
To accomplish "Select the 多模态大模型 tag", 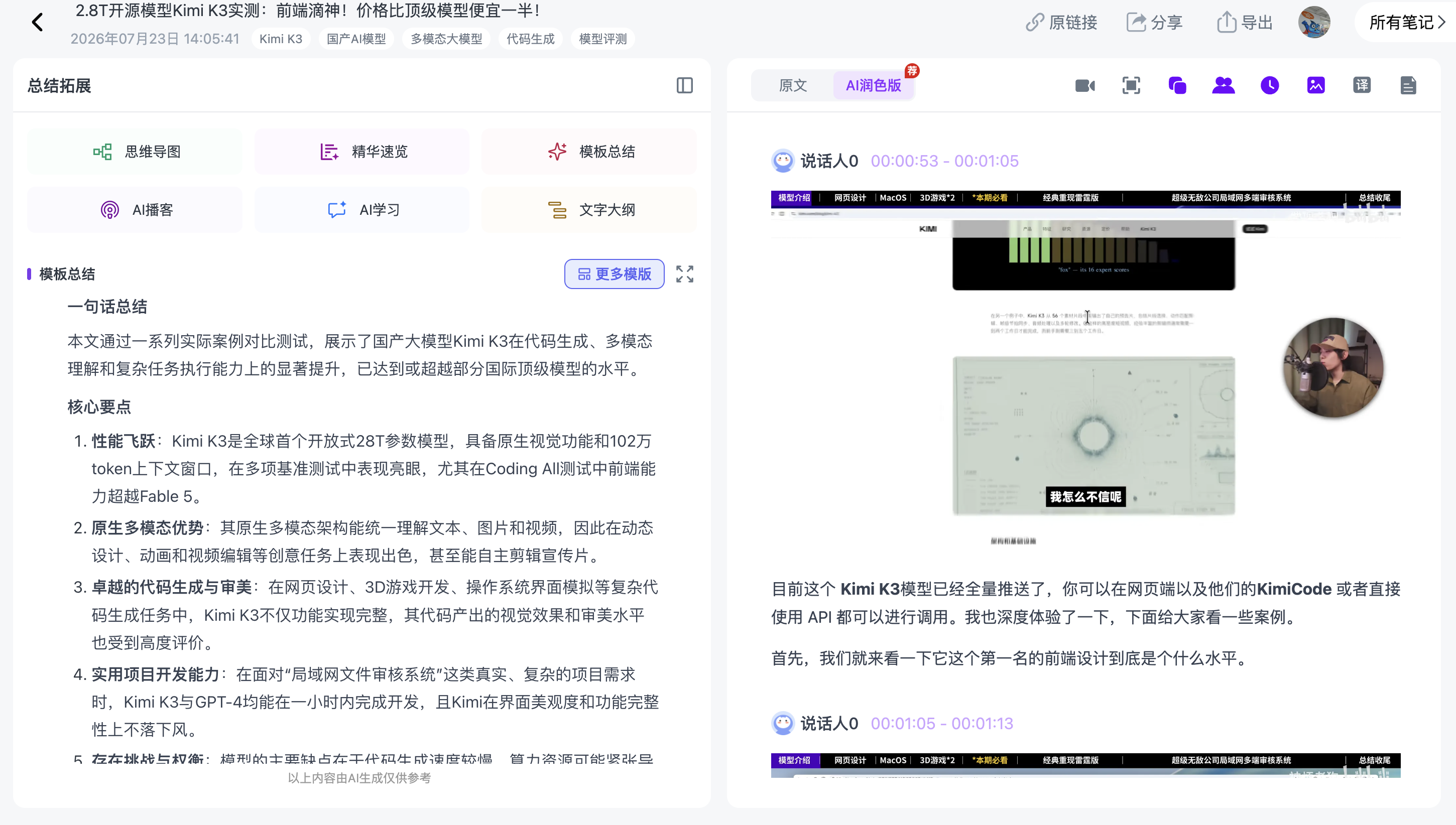I will point(446,39).
